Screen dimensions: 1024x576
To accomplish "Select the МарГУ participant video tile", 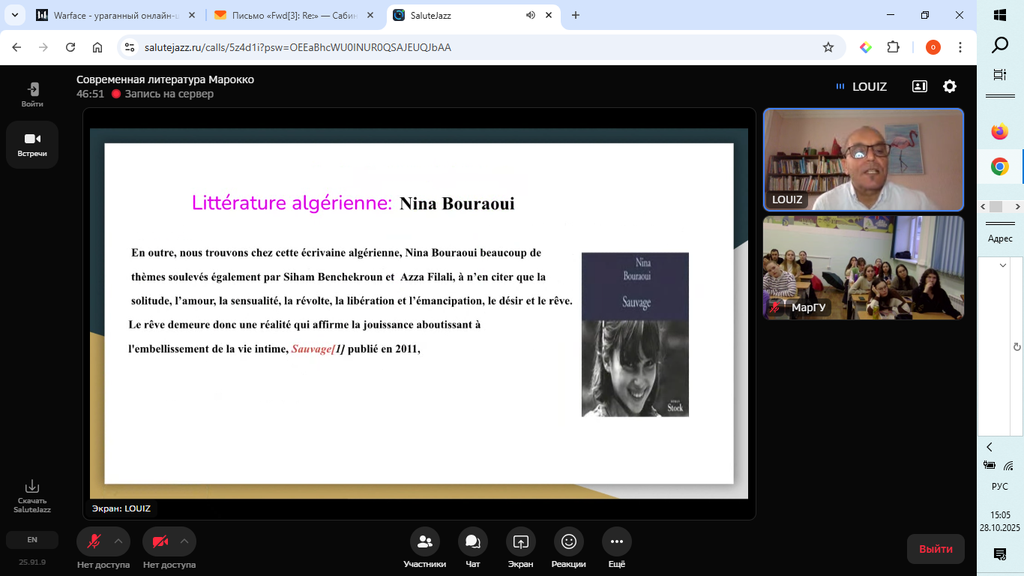I will click(x=863, y=267).
